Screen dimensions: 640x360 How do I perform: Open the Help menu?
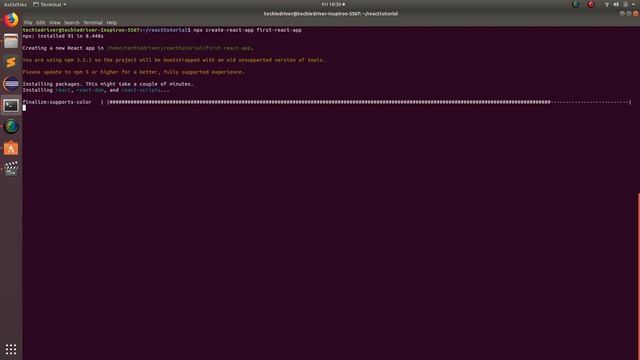[x=111, y=23]
